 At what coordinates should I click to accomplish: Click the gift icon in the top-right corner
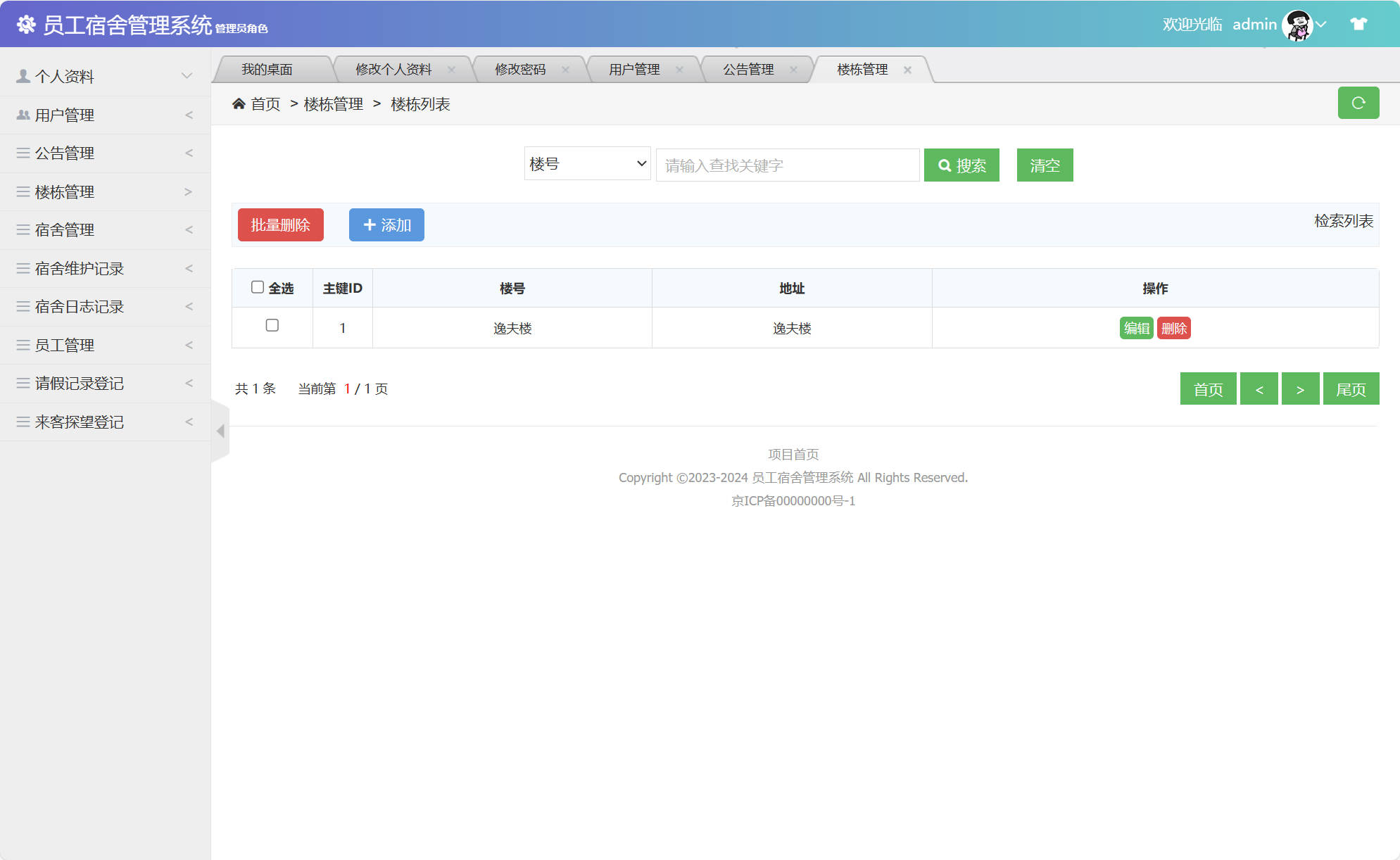tap(1357, 23)
